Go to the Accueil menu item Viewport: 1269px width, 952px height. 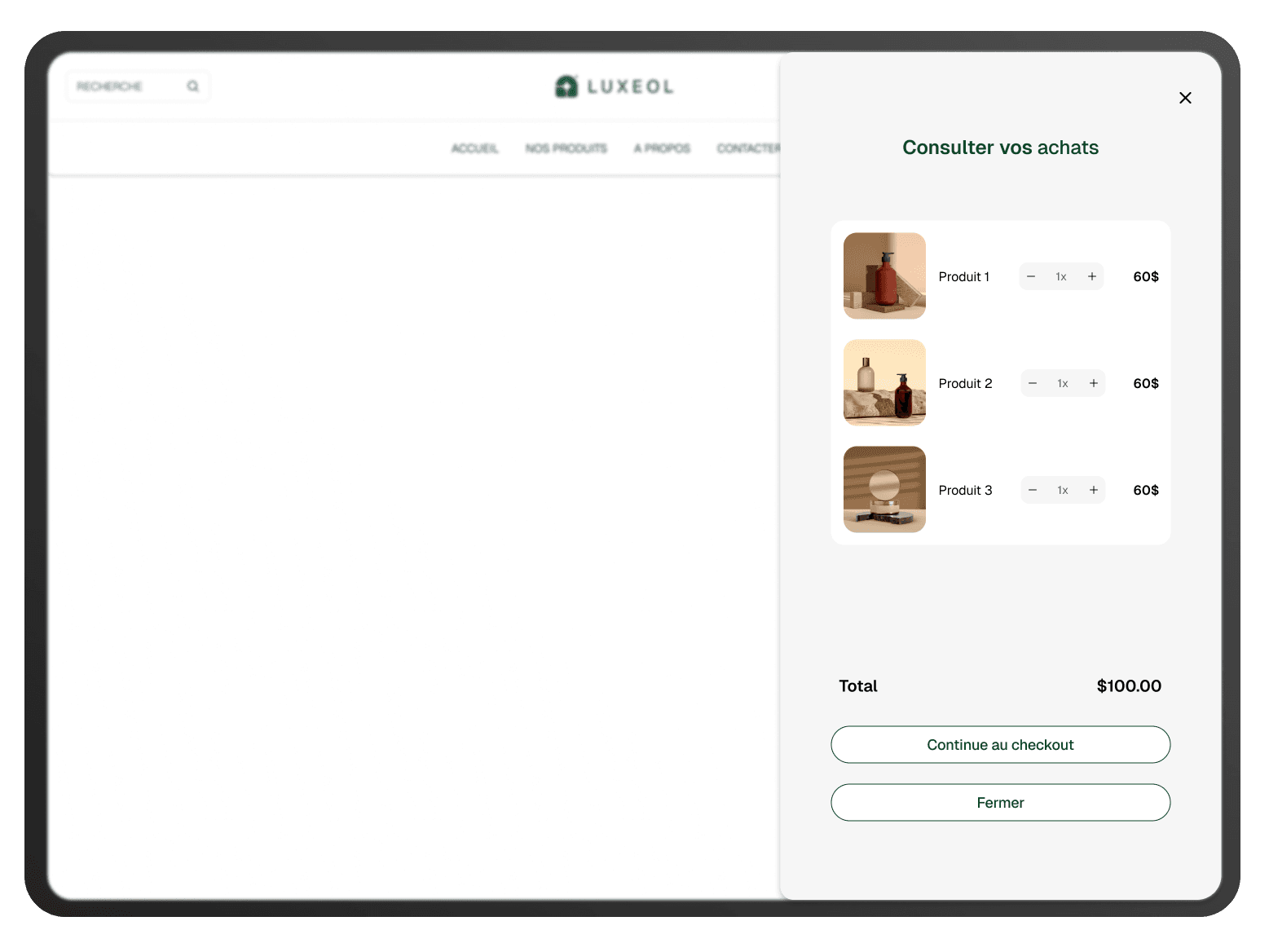pos(475,148)
